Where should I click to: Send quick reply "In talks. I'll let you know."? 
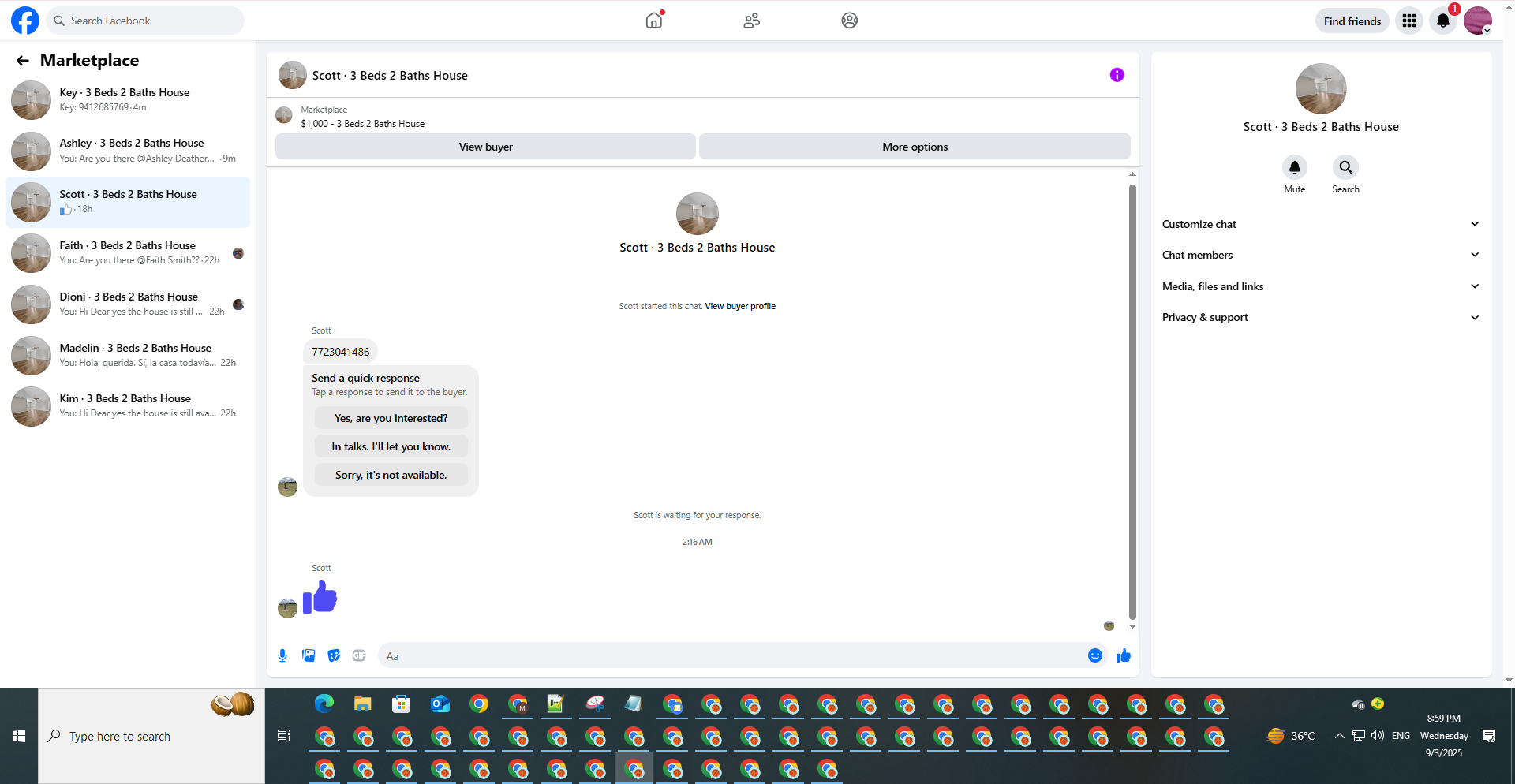coord(391,446)
